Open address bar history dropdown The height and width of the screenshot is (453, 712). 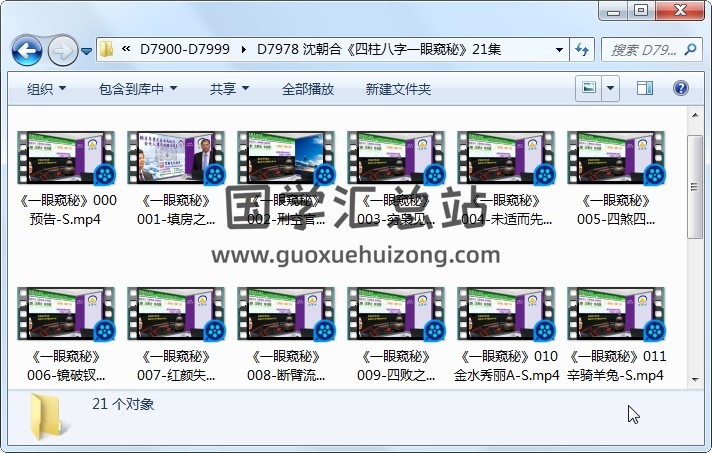pos(559,49)
